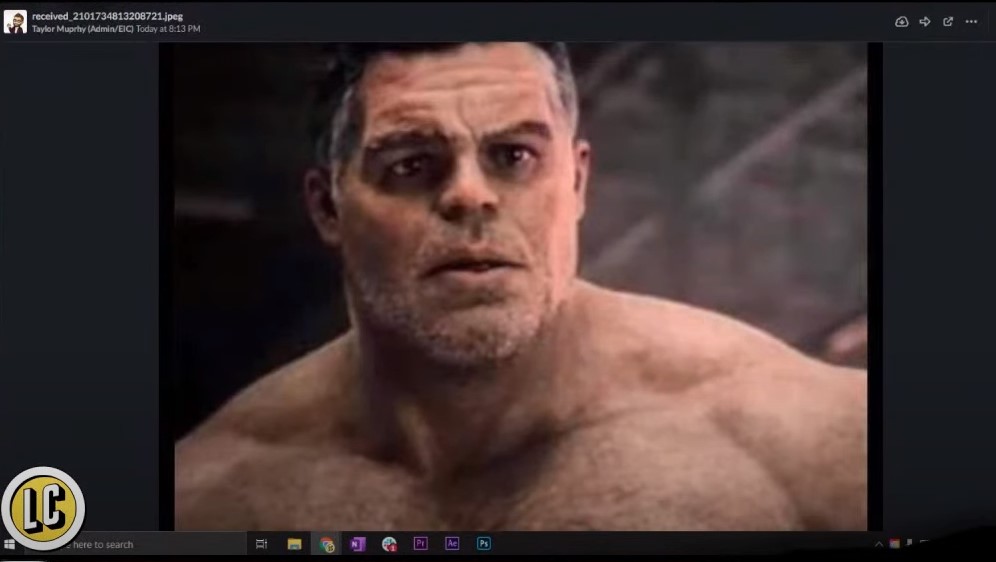This screenshot has width=996, height=562.
Task: Expand the system tray hidden icons arrow
Action: click(879, 544)
